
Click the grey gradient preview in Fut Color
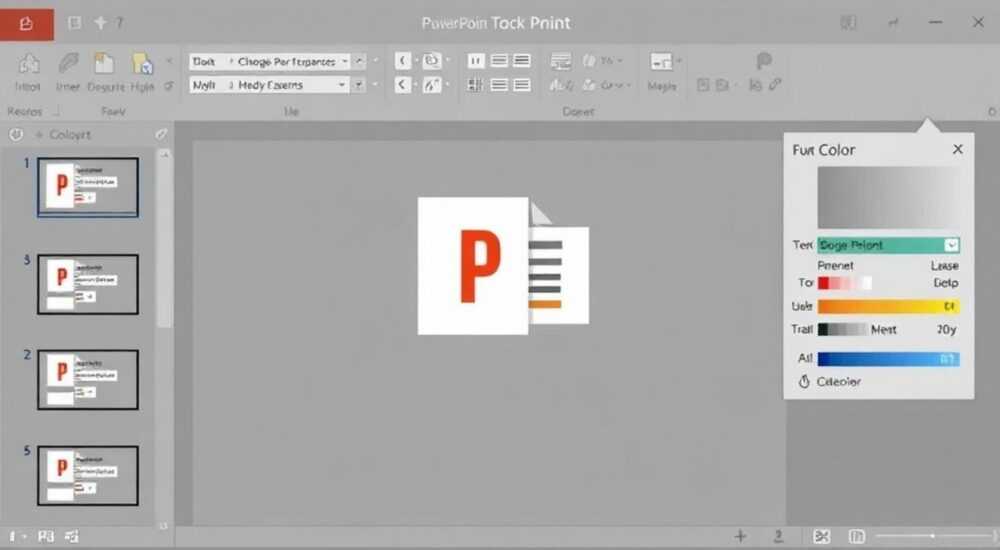[888, 197]
